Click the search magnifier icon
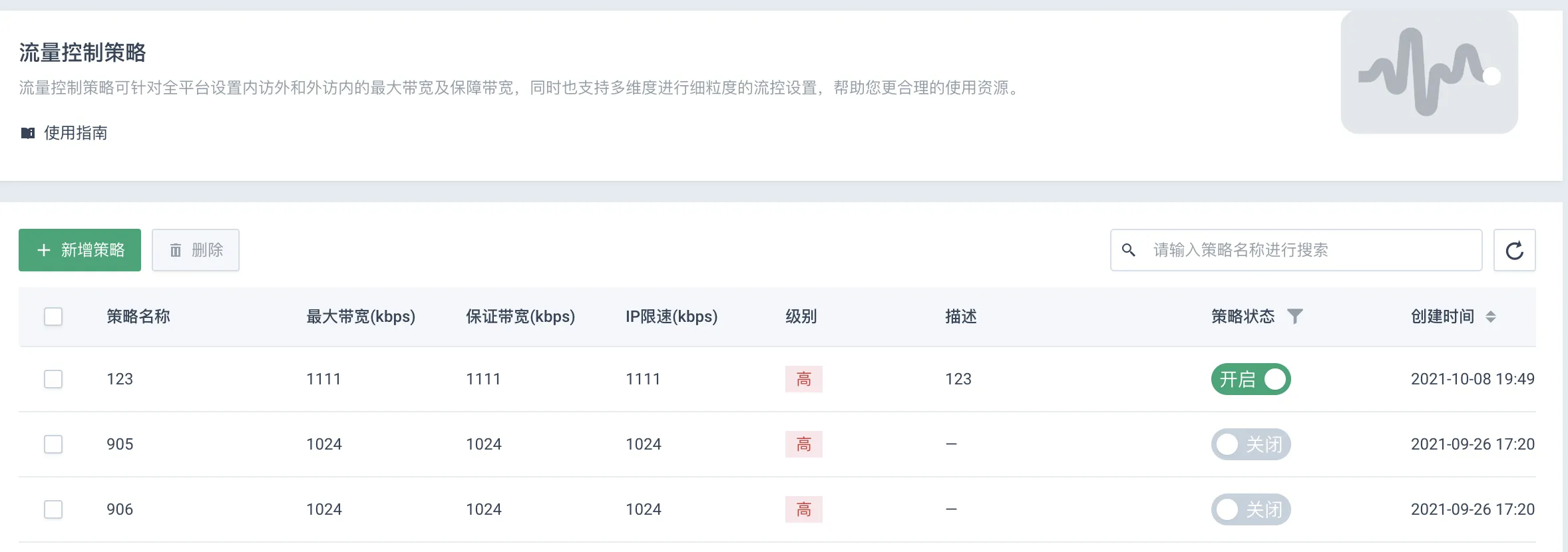The height and width of the screenshot is (552, 1568). click(x=1129, y=250)
